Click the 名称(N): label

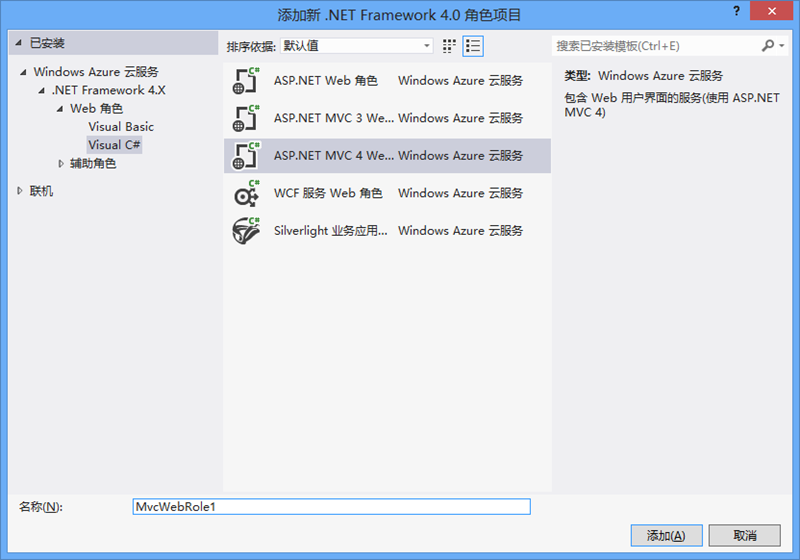click(x=41, y=506)
